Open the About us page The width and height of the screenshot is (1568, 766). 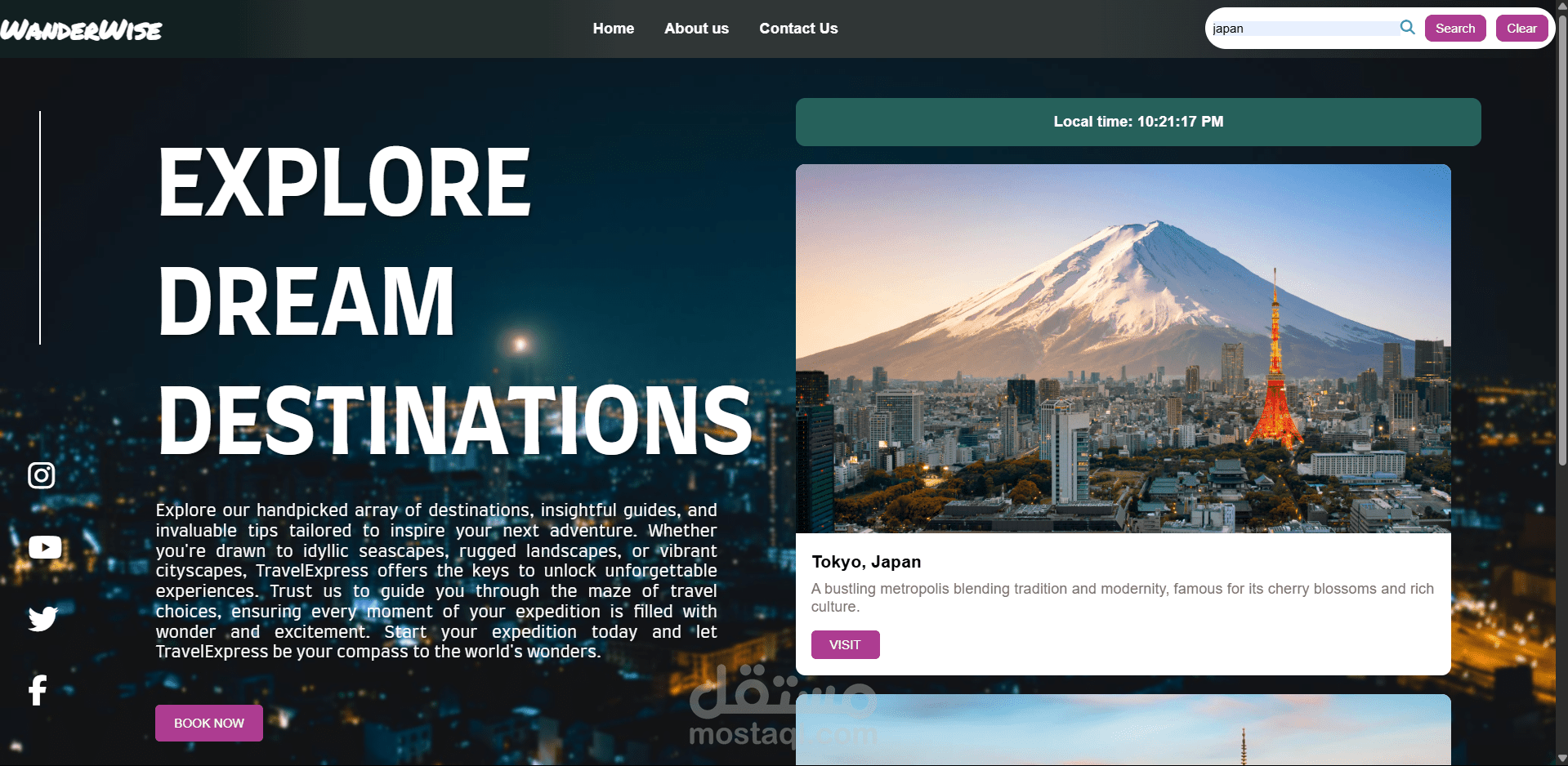coord(696,28)
